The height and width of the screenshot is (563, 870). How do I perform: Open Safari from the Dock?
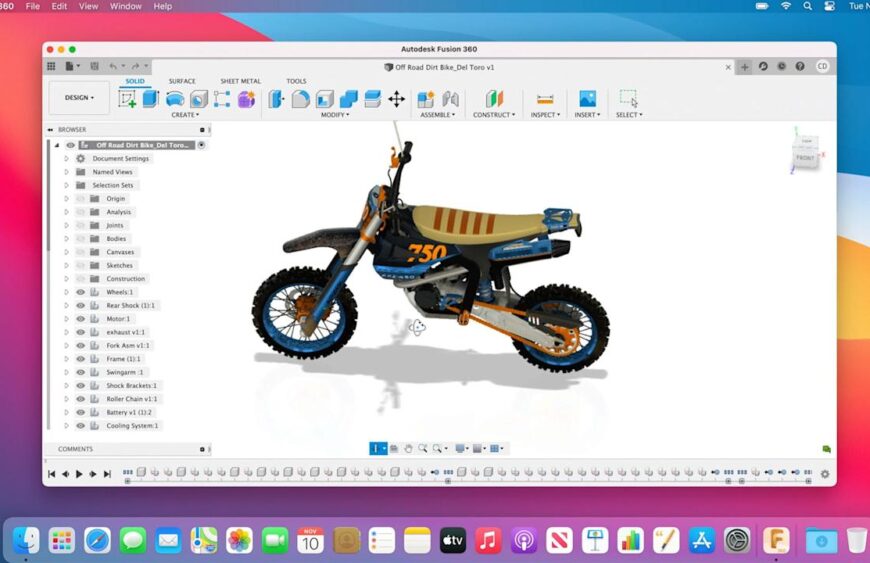97,540
